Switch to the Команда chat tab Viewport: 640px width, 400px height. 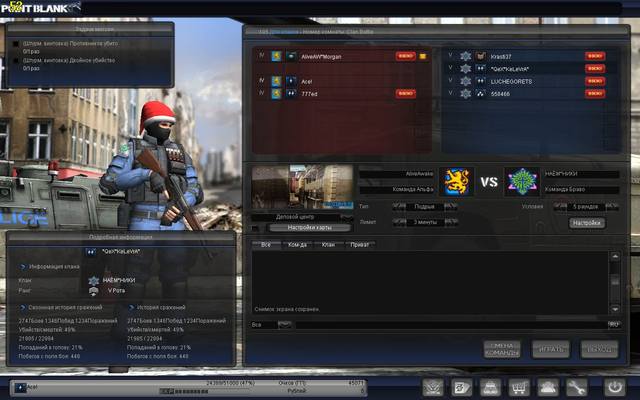pyautogui.click(x=297, y=245)
